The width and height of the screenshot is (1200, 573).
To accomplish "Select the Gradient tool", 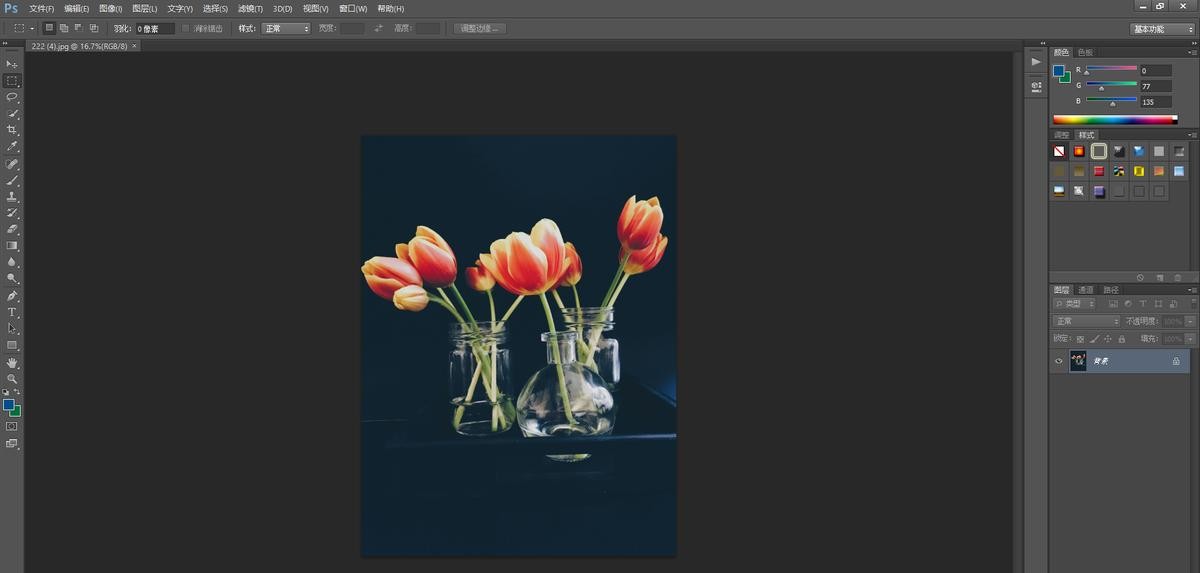I will tap(12, 246).
